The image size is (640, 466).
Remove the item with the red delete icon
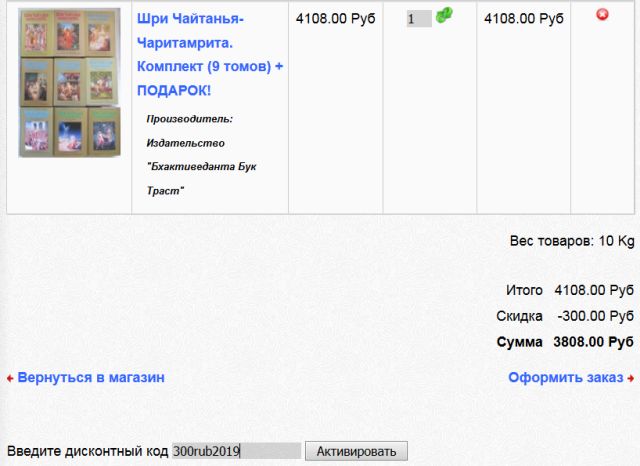[x=602, y=14]
